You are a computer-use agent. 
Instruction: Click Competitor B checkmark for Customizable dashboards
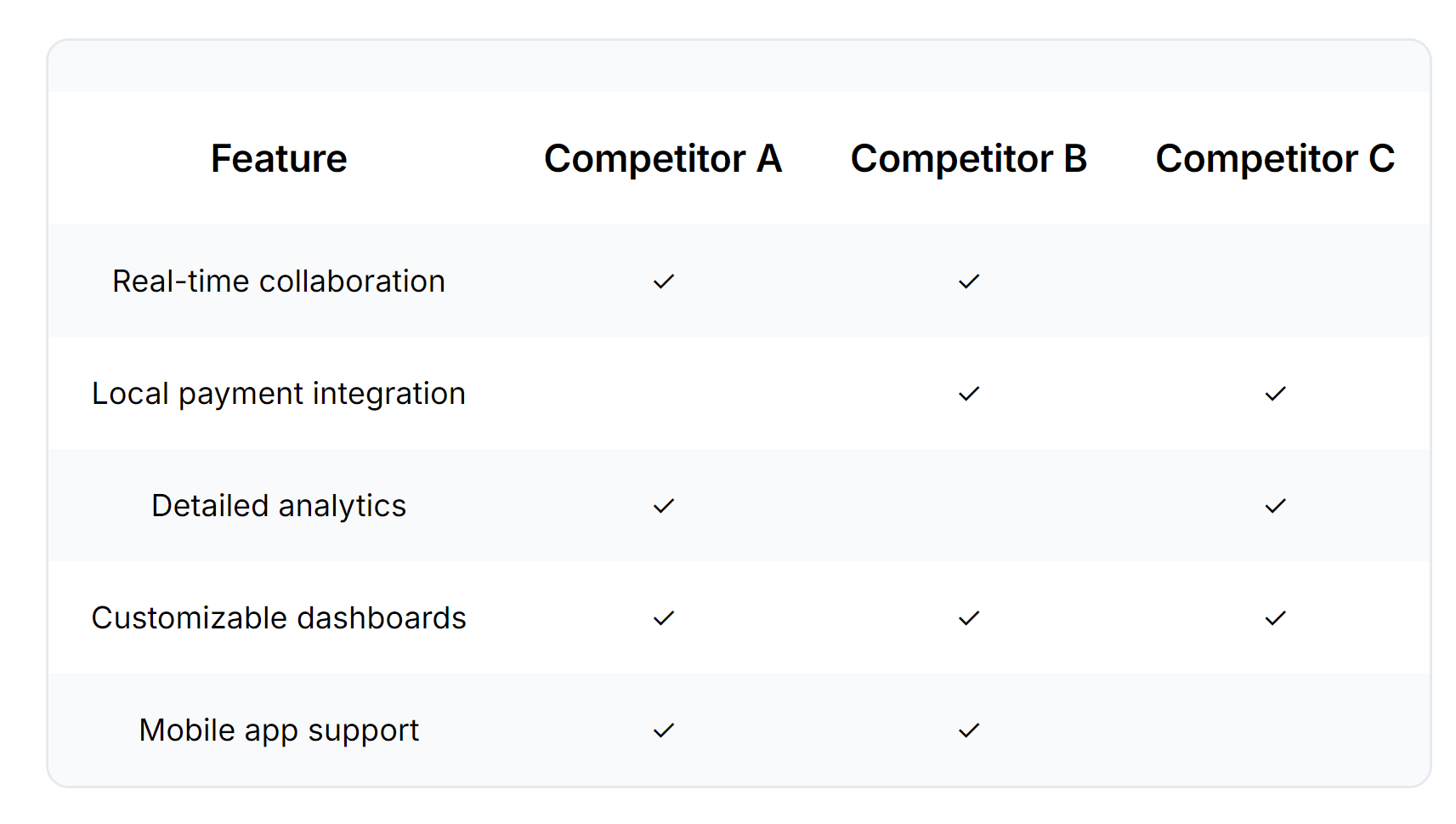pyautogui.click(x=969, y=618)
